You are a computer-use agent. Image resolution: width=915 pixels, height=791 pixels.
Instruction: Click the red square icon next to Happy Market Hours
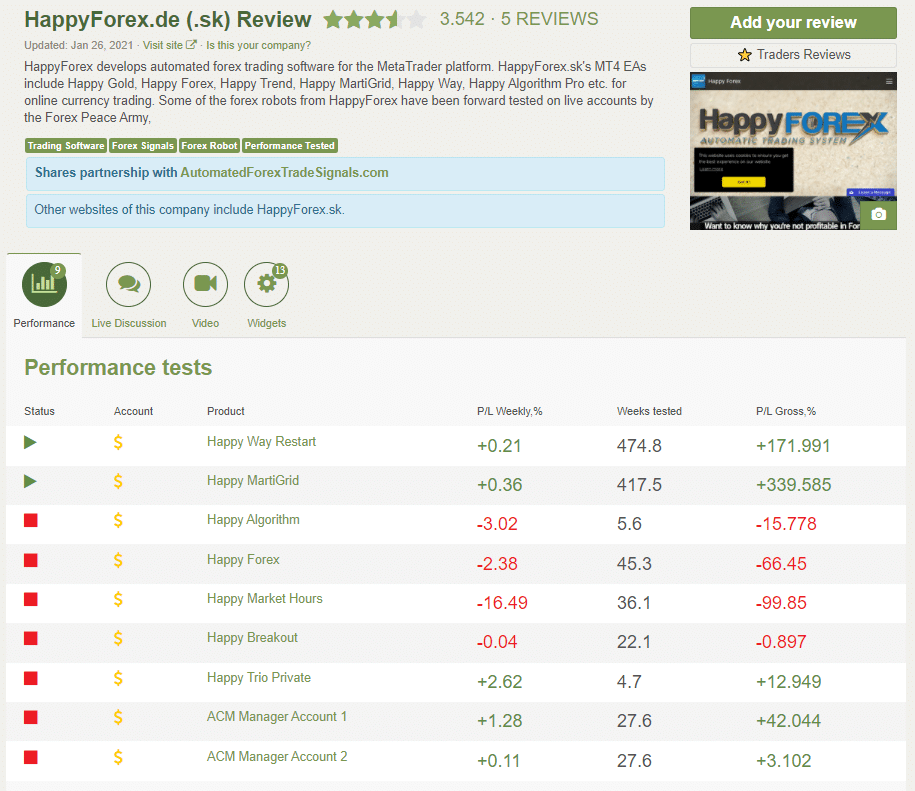point(29,599)
